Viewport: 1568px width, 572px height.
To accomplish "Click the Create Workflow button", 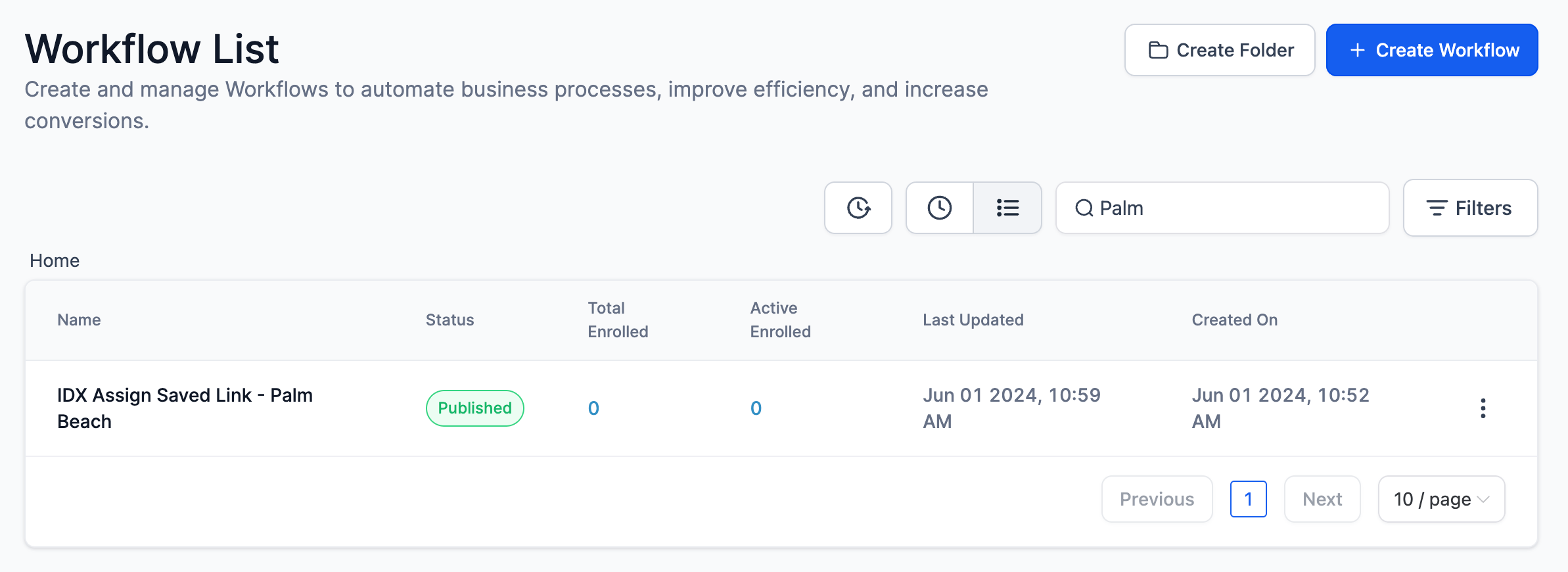I will tap(1431, 50).
